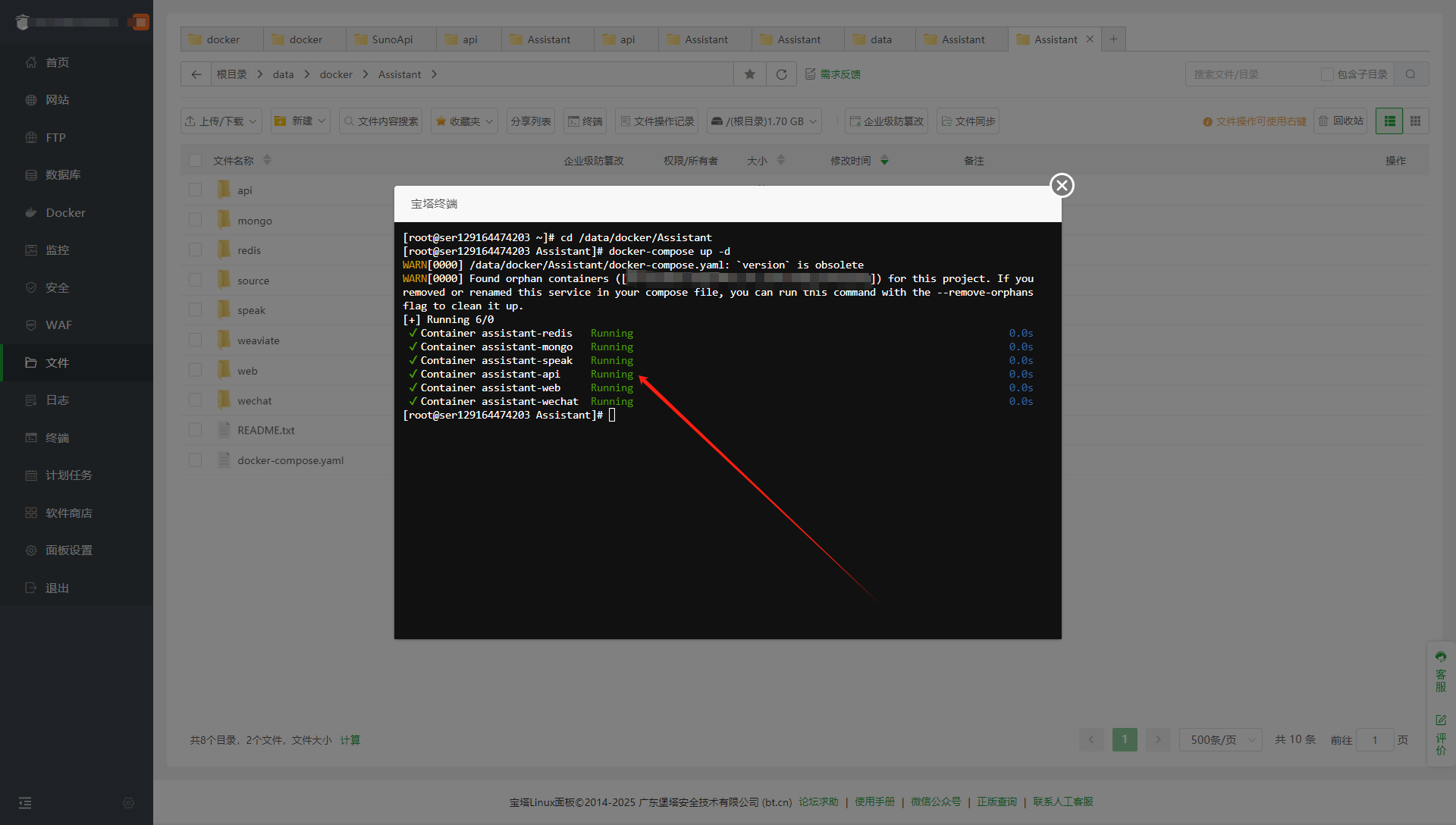The height and width of the screenshot is (825, 1456).
Task: Check the redis folder checkbox
Action: (x=195, y=249)
